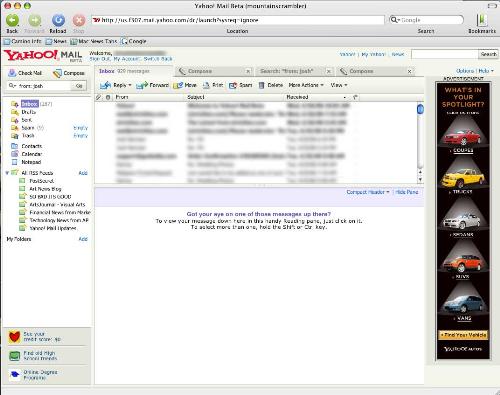The width and height of the screenshot is (500, 395).
Task: Open the Spam folder in the sidebar
Action: pos(28,128)
